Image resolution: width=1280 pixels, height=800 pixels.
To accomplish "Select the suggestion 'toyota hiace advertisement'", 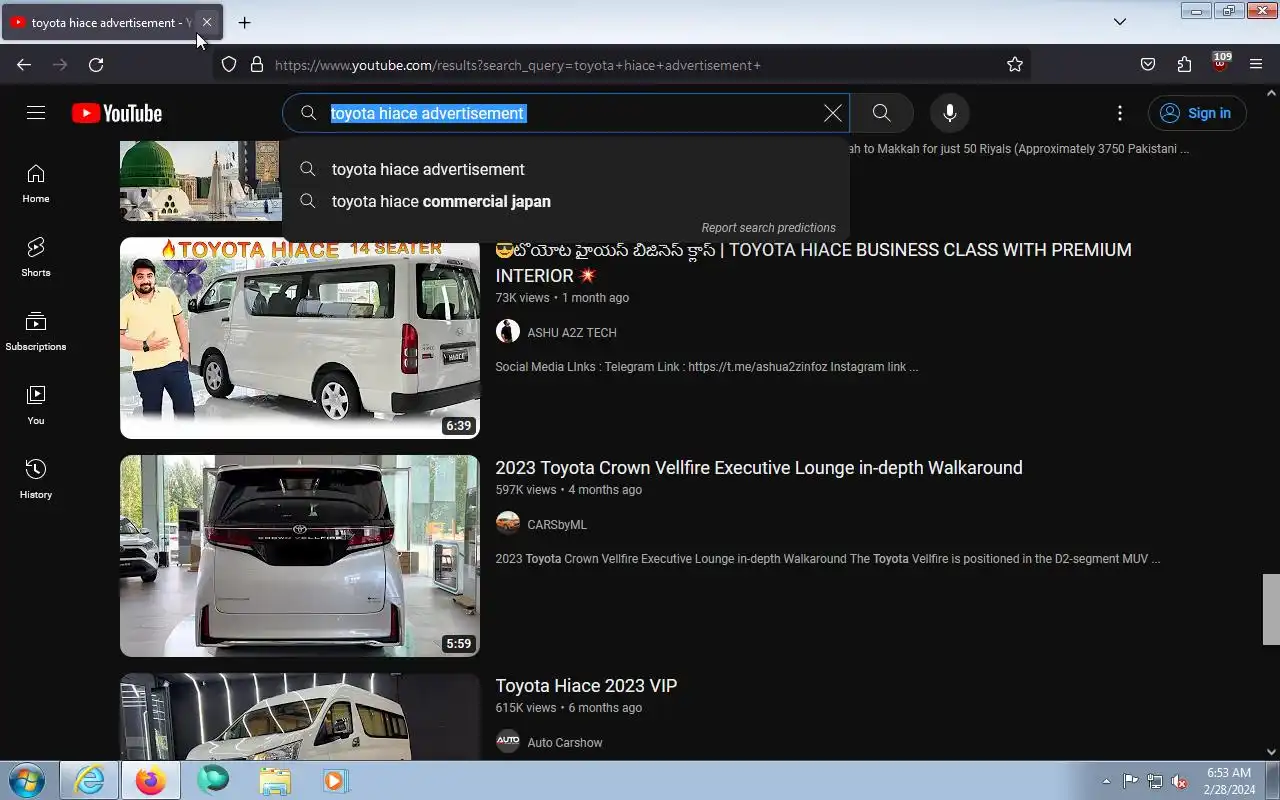I will pos(566,169).
